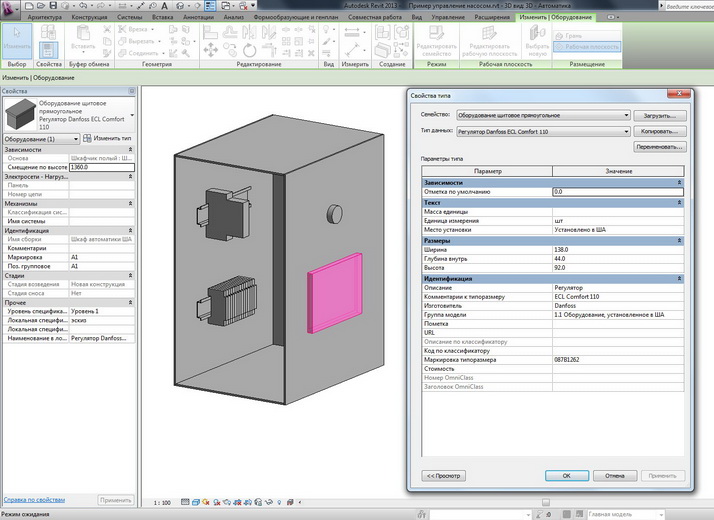Viewport: 714px width, 520px height.
Task: Toggle Sun Path icon in view control bar
Action: (x=206, y=502)
